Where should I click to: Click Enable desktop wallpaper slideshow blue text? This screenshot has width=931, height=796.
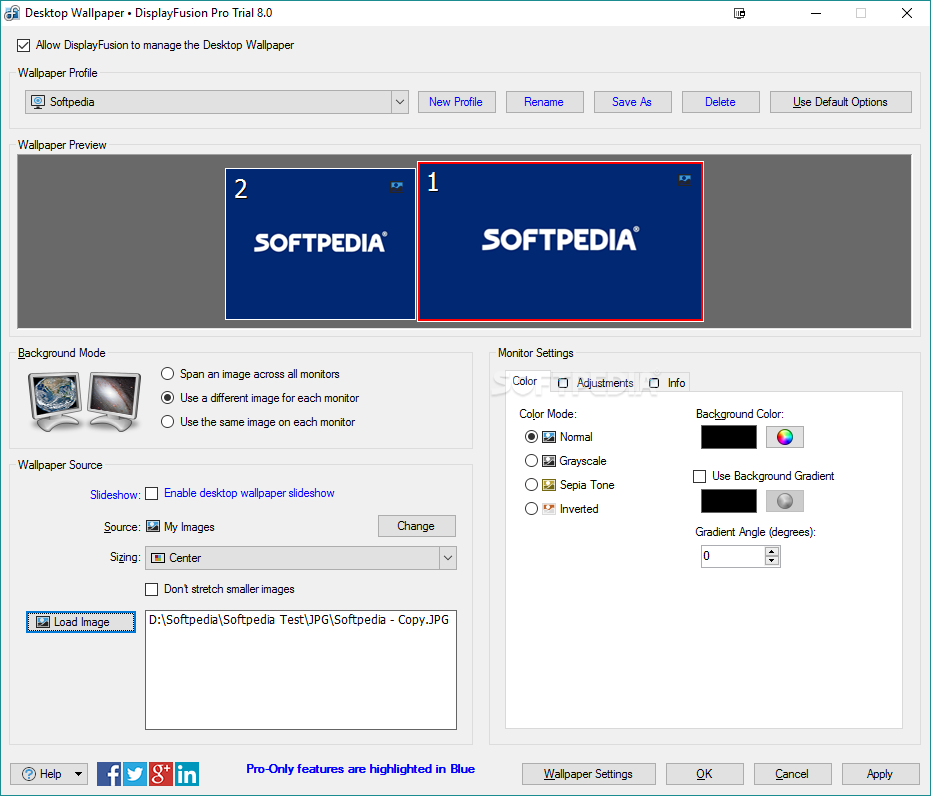click(x=249, y=493)
